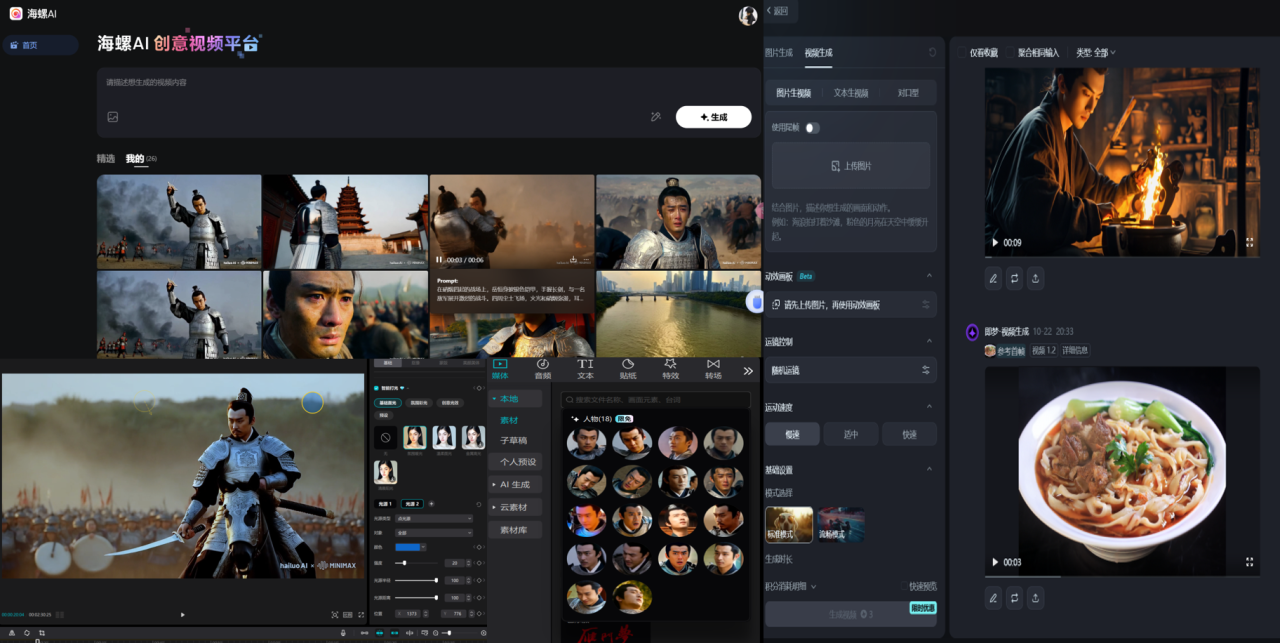This screenshot has width=1280, height=643.
Task: Click the magic wand prompt-enhance icon
Action: (x=656, y=117)
